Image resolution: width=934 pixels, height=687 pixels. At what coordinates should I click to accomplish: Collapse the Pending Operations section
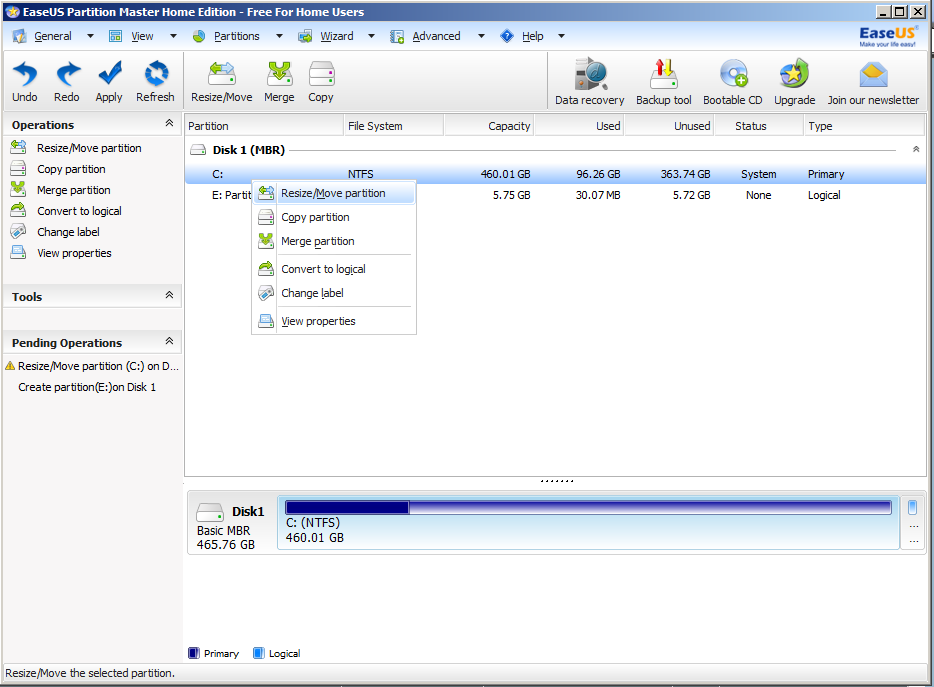[169, 341]
